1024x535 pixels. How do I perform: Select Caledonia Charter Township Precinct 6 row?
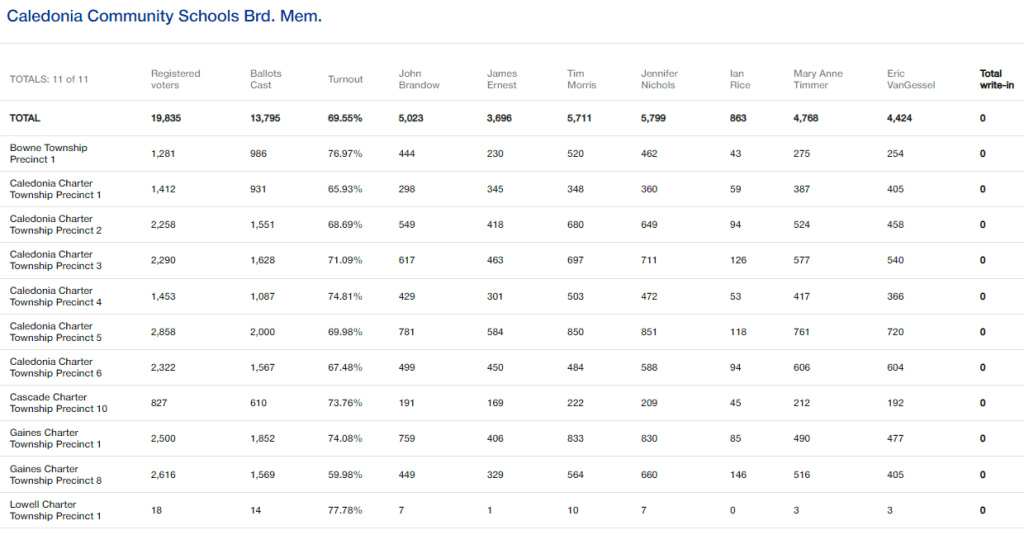tap(55, 367)
